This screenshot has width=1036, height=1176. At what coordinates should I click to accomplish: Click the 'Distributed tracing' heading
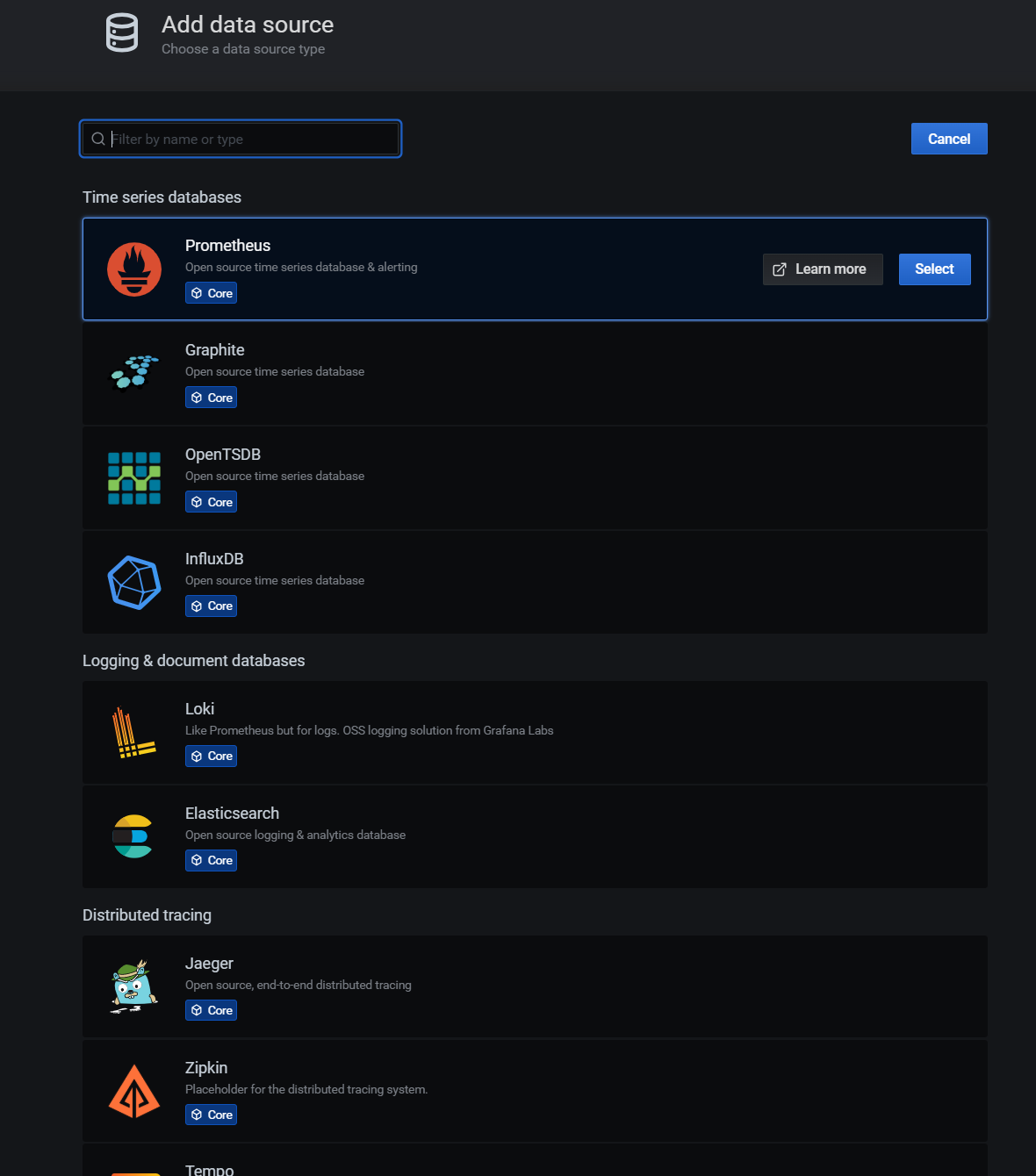coord(147,915)
